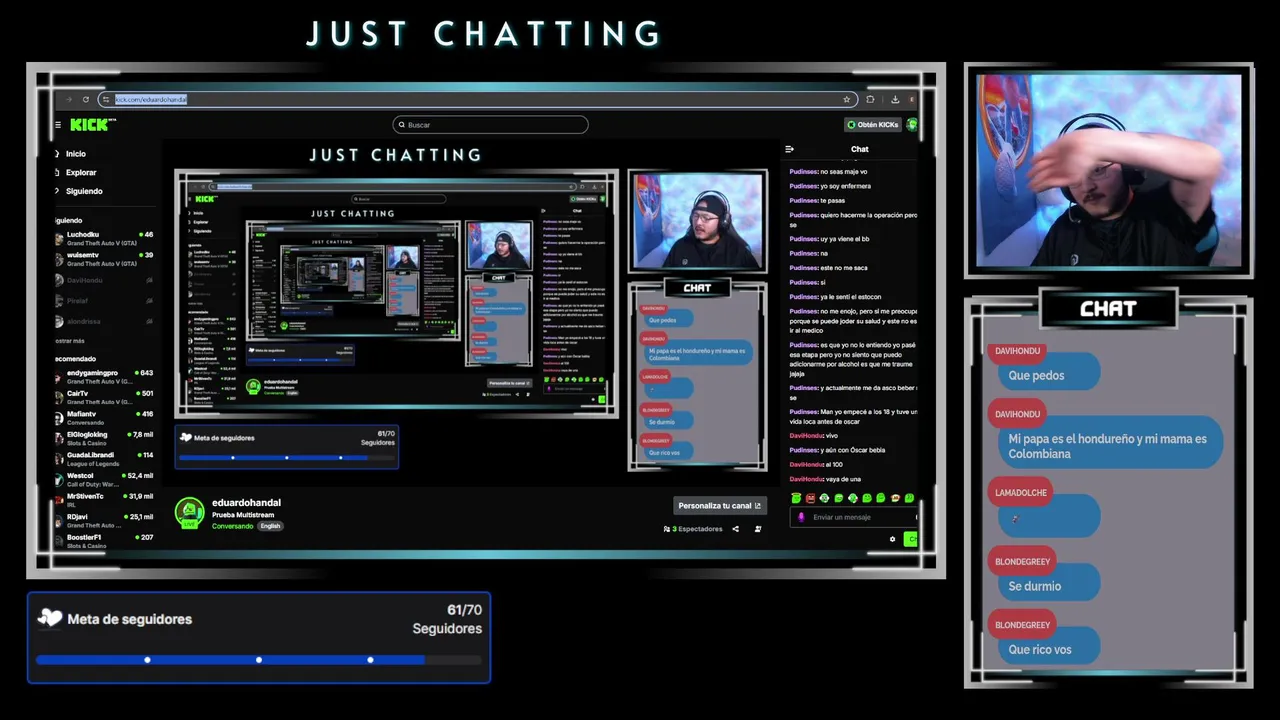Click the LAMADOLCHE name tag in overlay chat
This screenshot has width=1280, height=720.
click(1021, 493)
